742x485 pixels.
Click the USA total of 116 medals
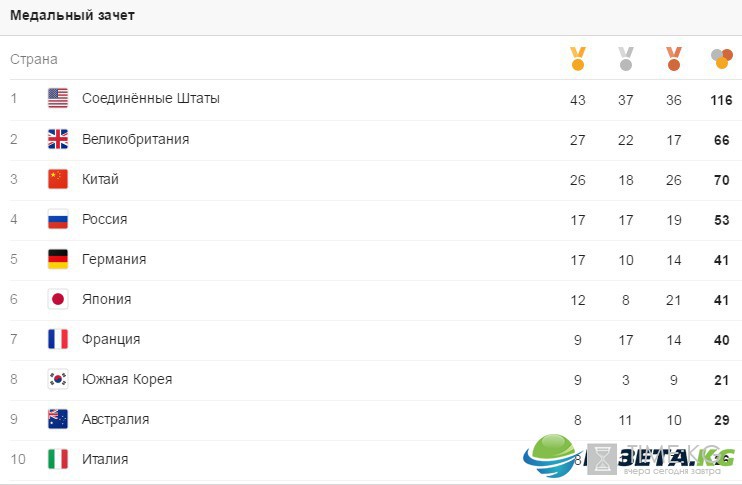[721, 100]
